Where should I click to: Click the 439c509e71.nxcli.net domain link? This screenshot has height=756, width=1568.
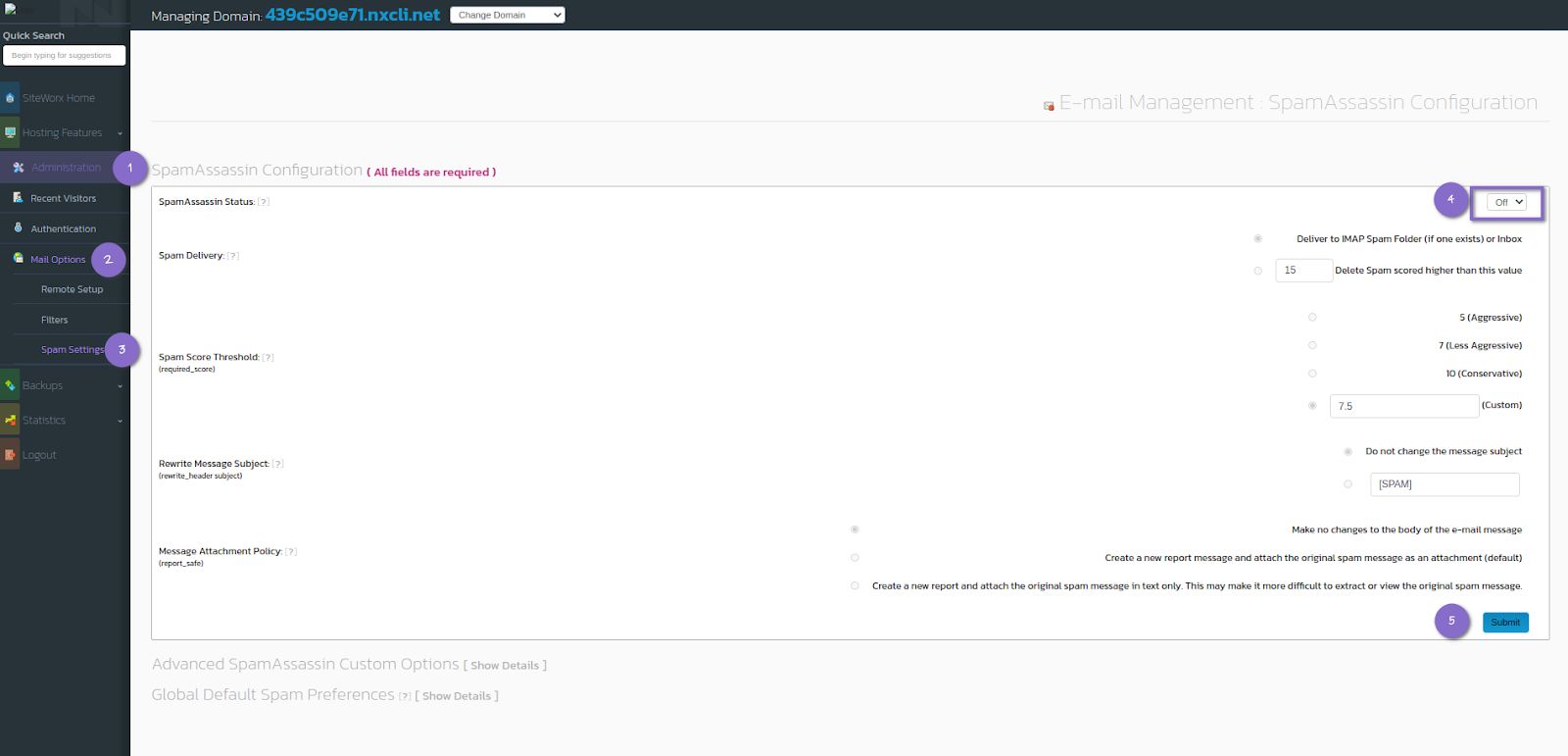point(353,15)
